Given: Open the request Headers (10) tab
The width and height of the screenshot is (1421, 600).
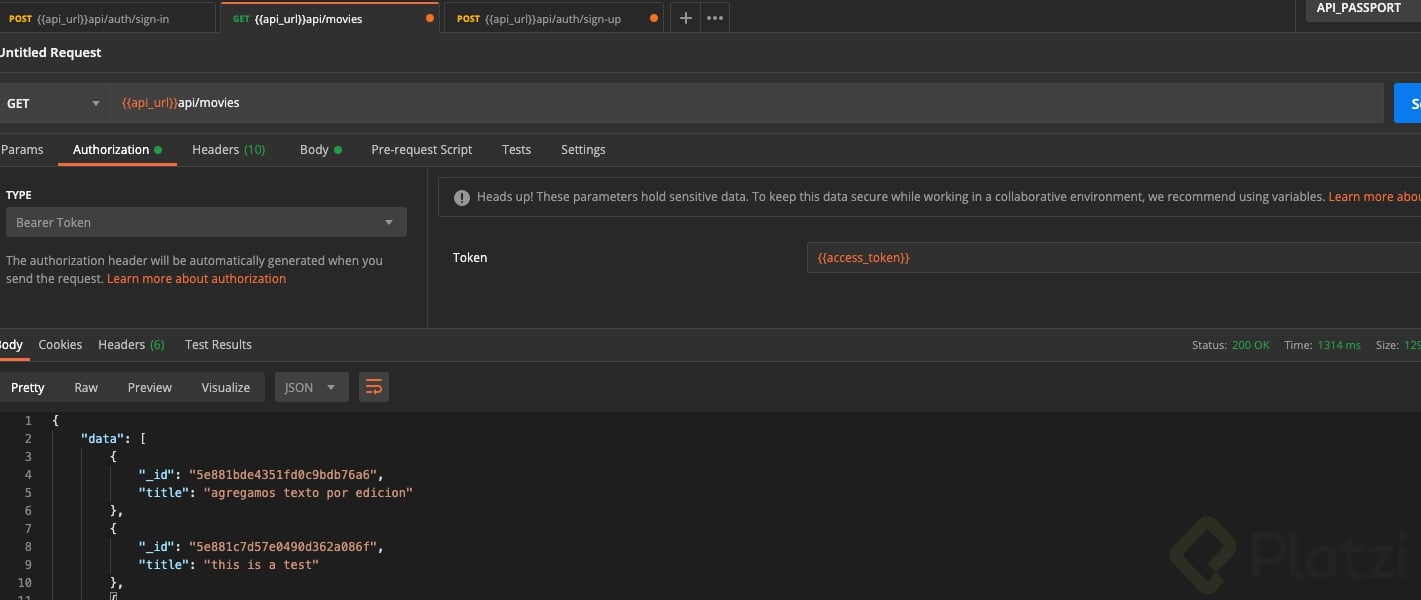Looking at the screenshot, I should point(228,149).
